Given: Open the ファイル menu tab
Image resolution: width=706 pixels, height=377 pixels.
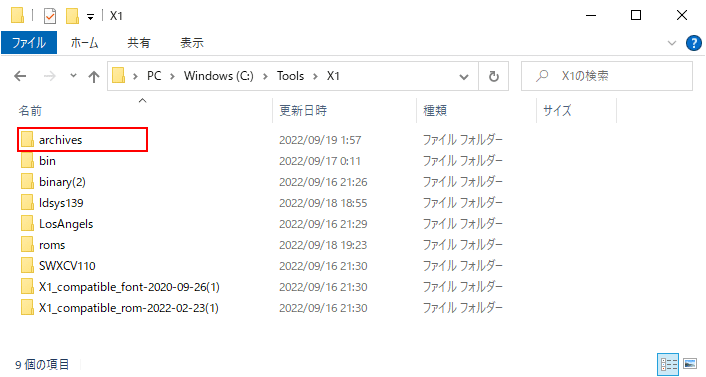Looking at the screenshot, I should point(29,43).
